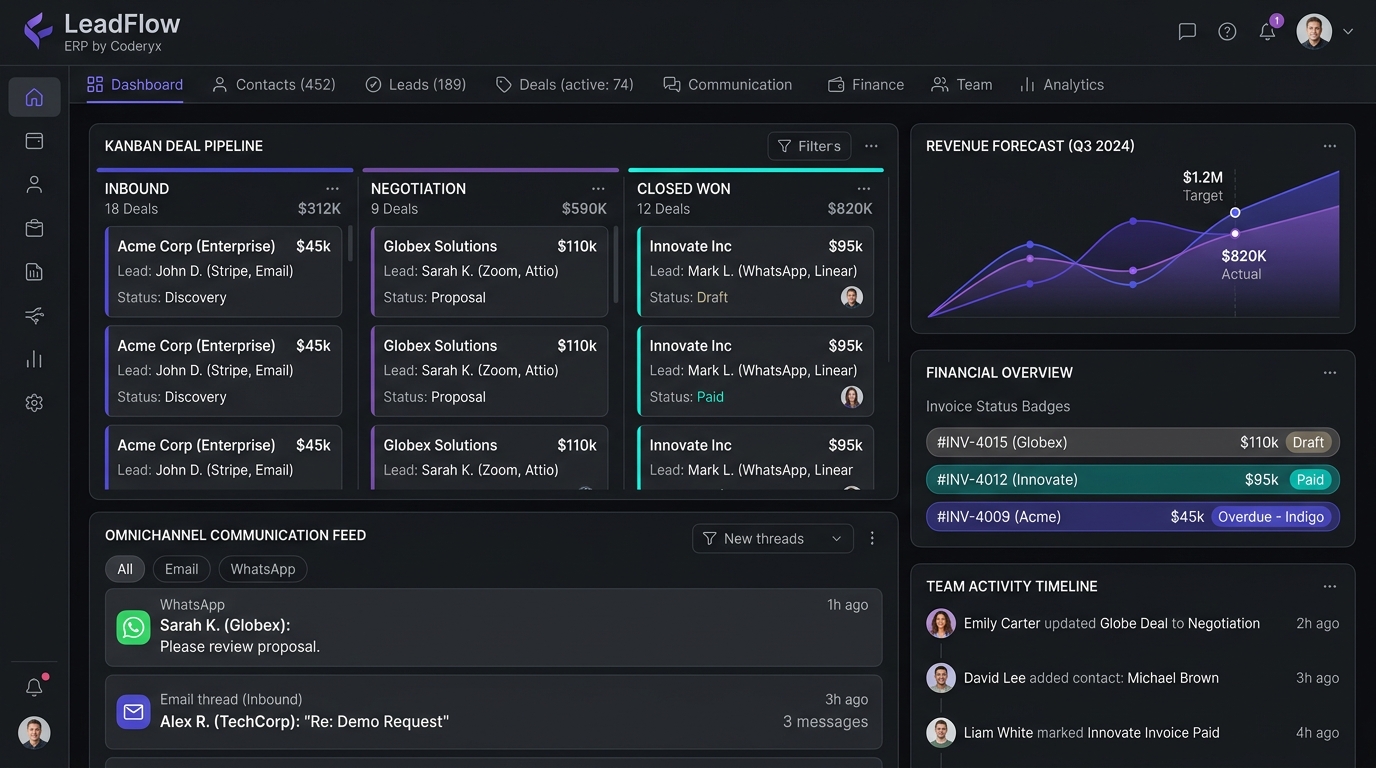Screen dimensions: 1376x768
Task: Open Communication Feed vertical dots menu
Action: [872, 539]
